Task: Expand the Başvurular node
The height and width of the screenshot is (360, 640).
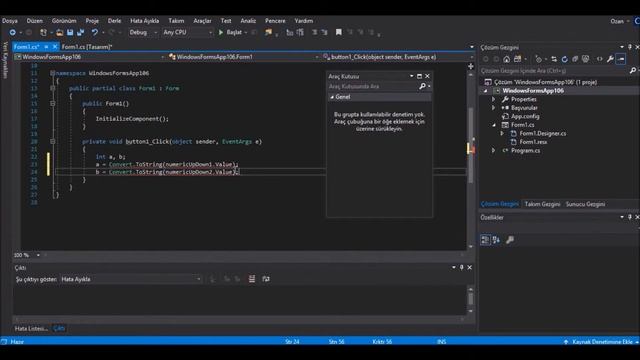Action: [x=493, y=108]
